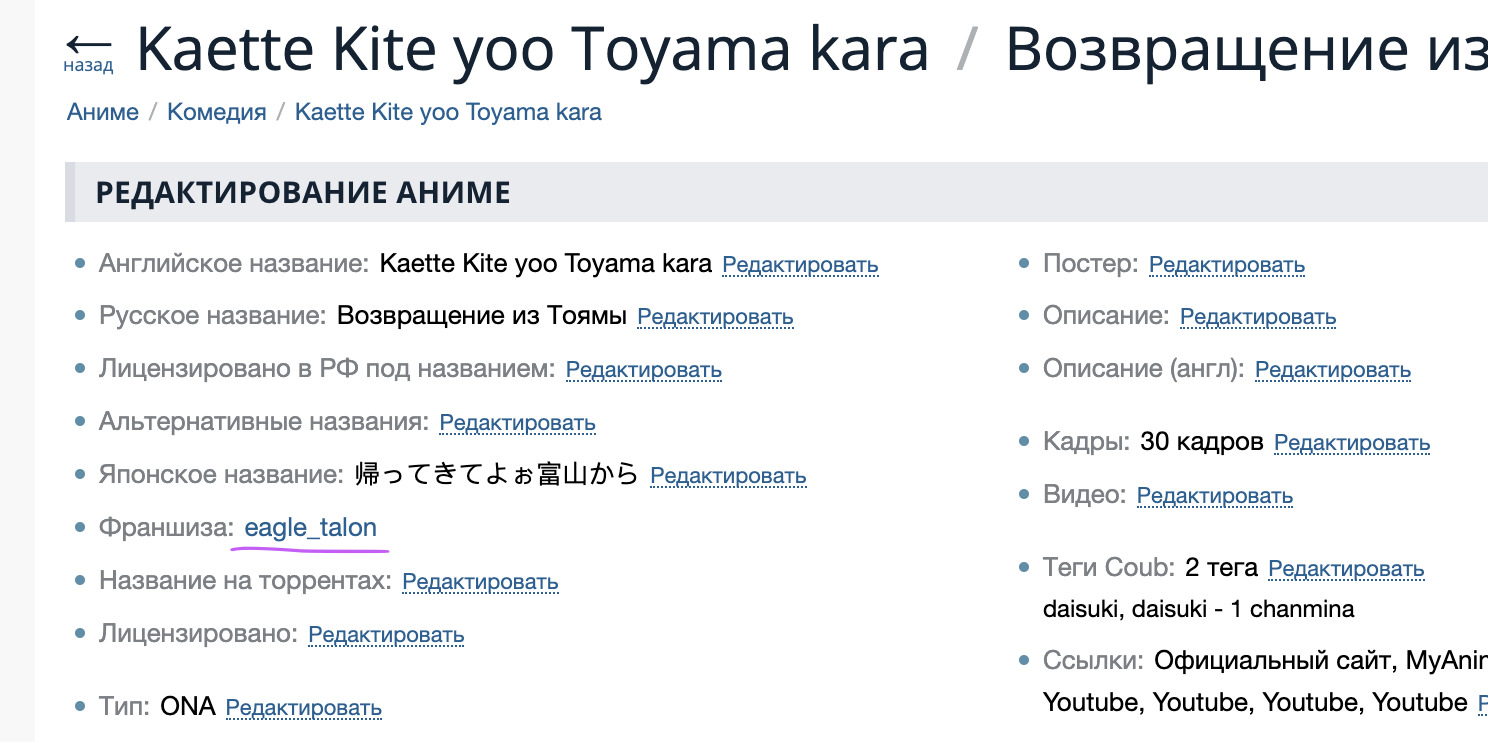Edit the Описание field
Screen dimensions: 1488x742
pos(1257,317)
